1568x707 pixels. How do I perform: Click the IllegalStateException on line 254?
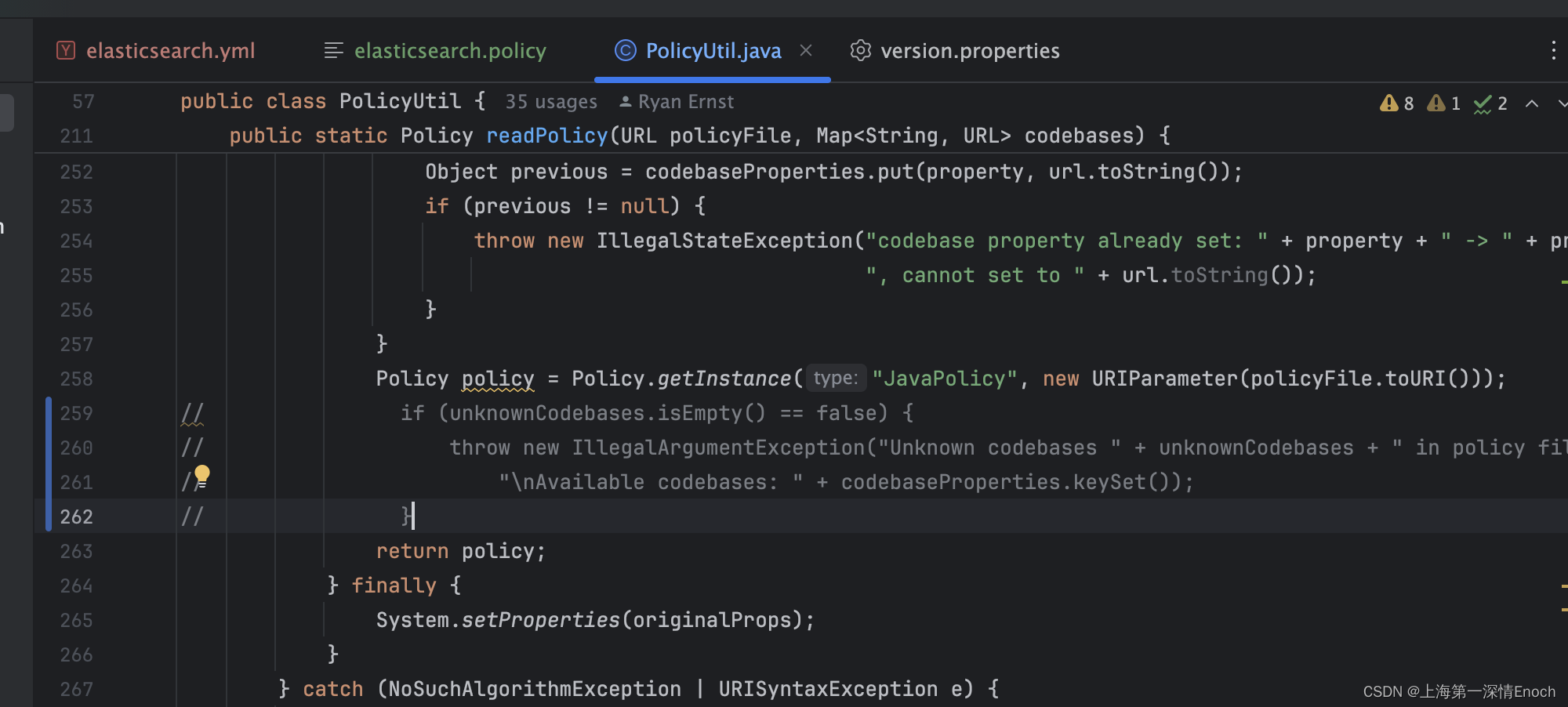(724, 241)
